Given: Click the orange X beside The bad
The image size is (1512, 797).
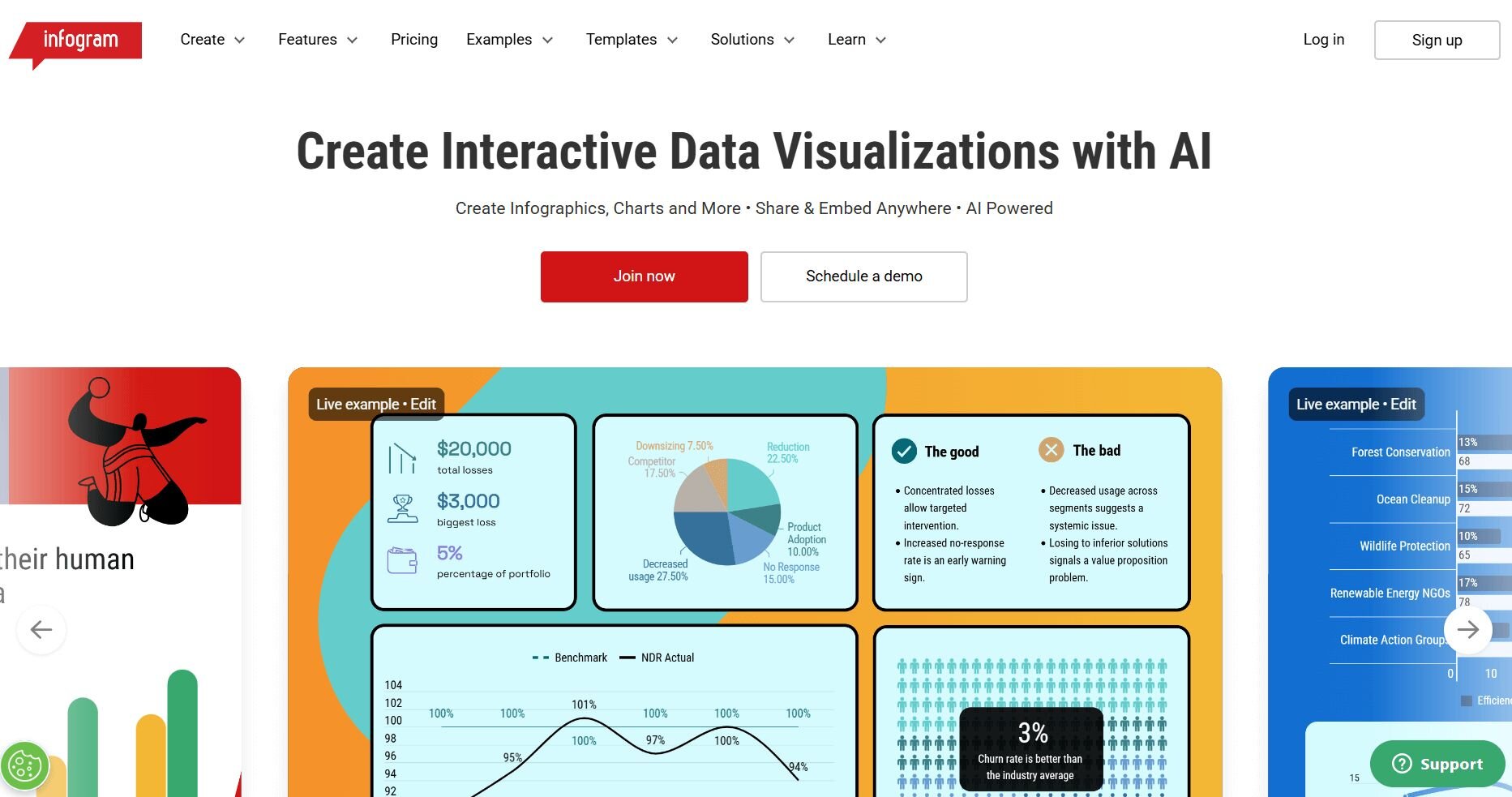Looking at the screenshot, I should coord(1051,450).
